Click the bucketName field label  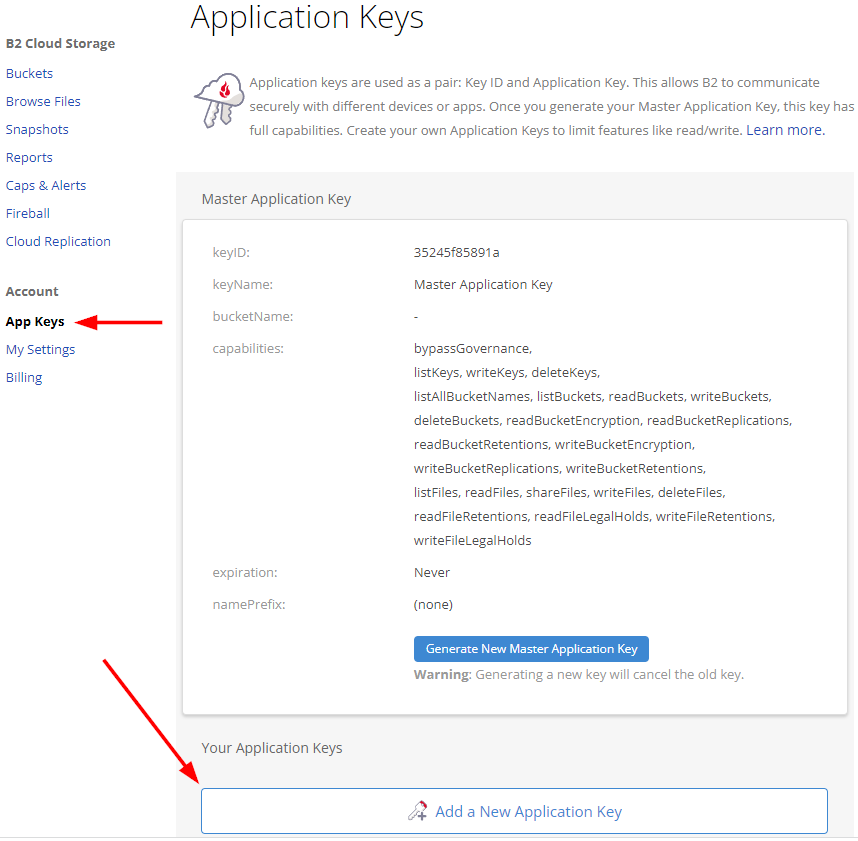pos(253,317)
